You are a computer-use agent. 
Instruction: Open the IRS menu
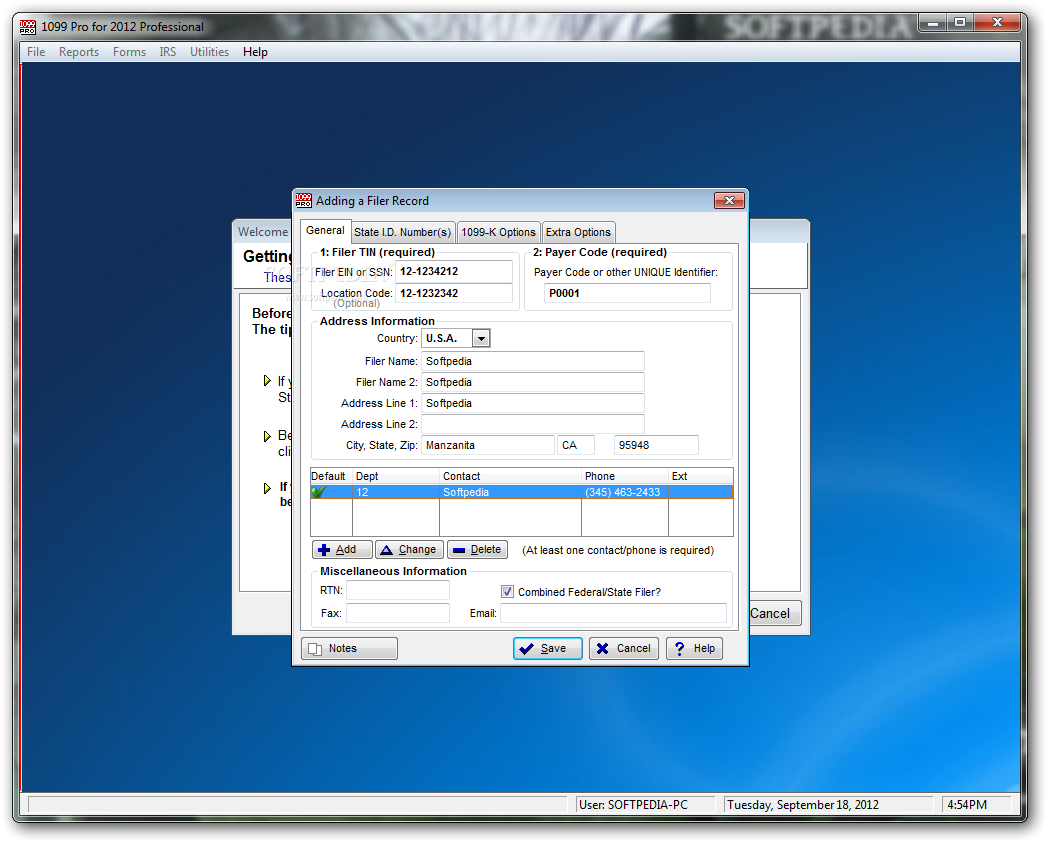coord(168,51)
